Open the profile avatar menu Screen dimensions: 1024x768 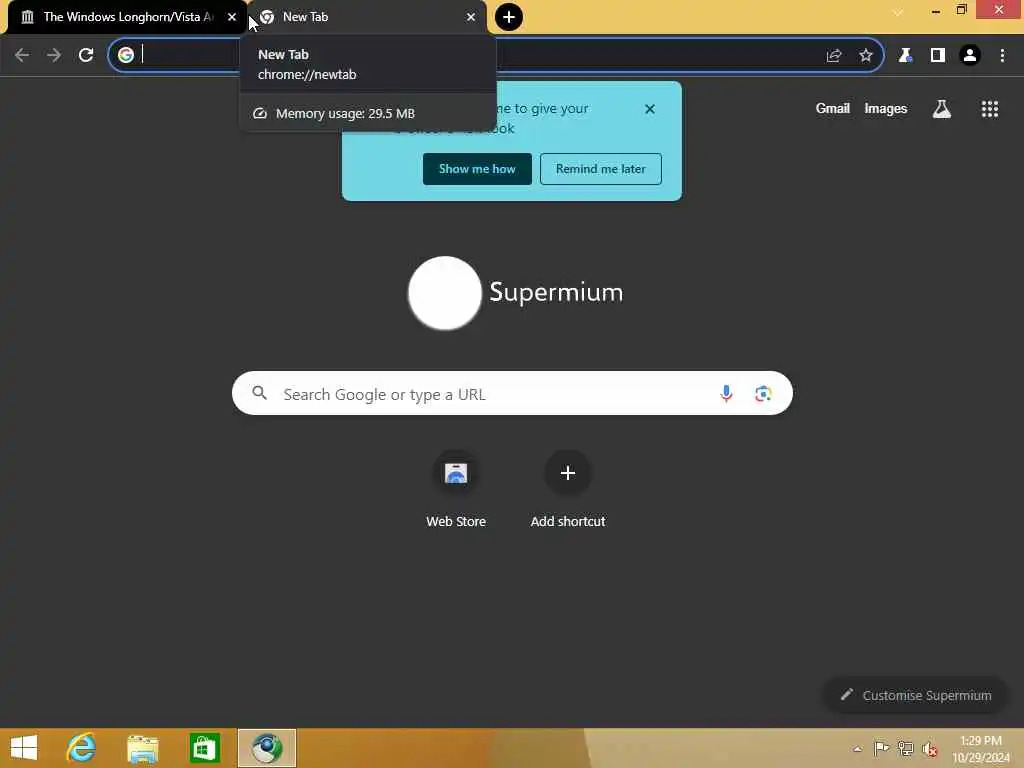(x=970, y=56)
